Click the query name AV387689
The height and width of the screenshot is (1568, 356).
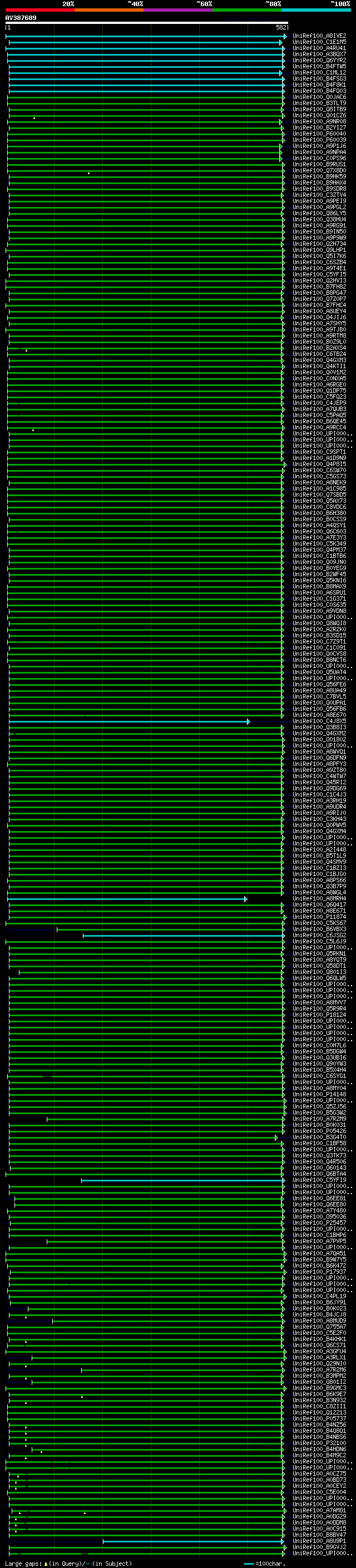pos(21,18)
